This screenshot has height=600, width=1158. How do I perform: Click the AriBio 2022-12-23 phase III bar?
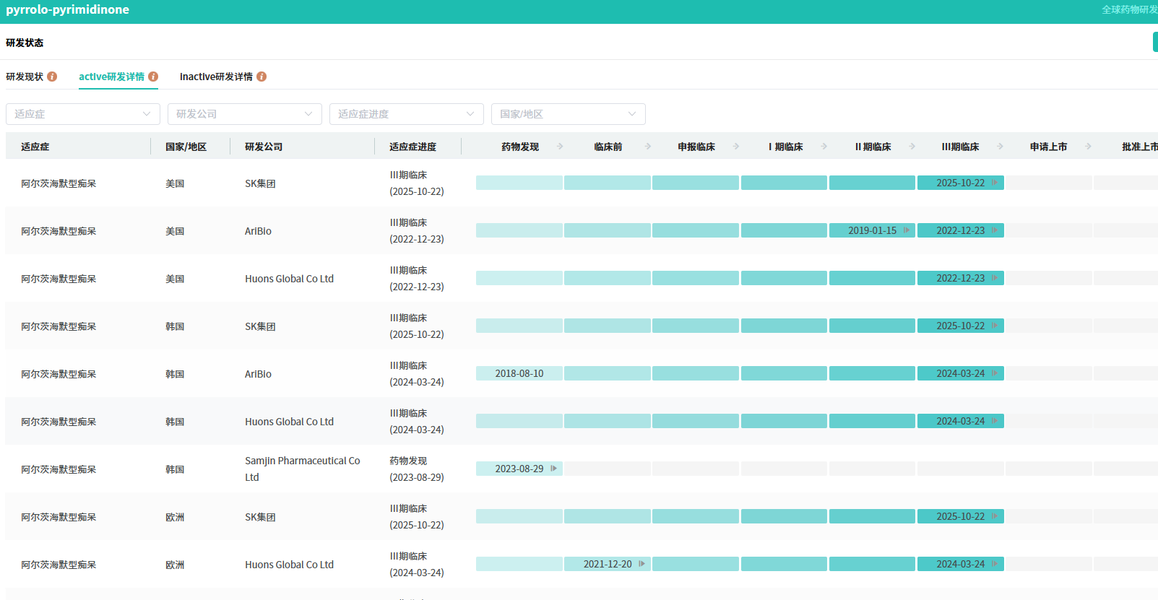tap(960, 231)
